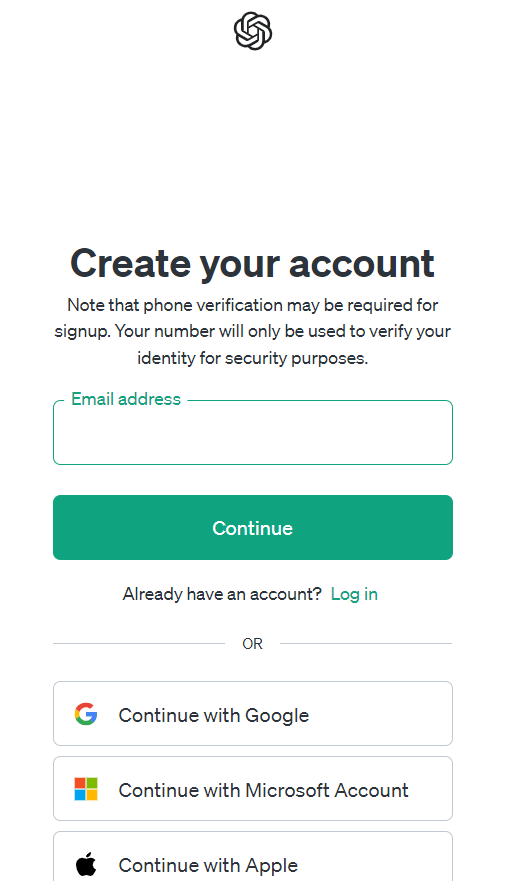Click the Continue label on the green button

[253, 528]
